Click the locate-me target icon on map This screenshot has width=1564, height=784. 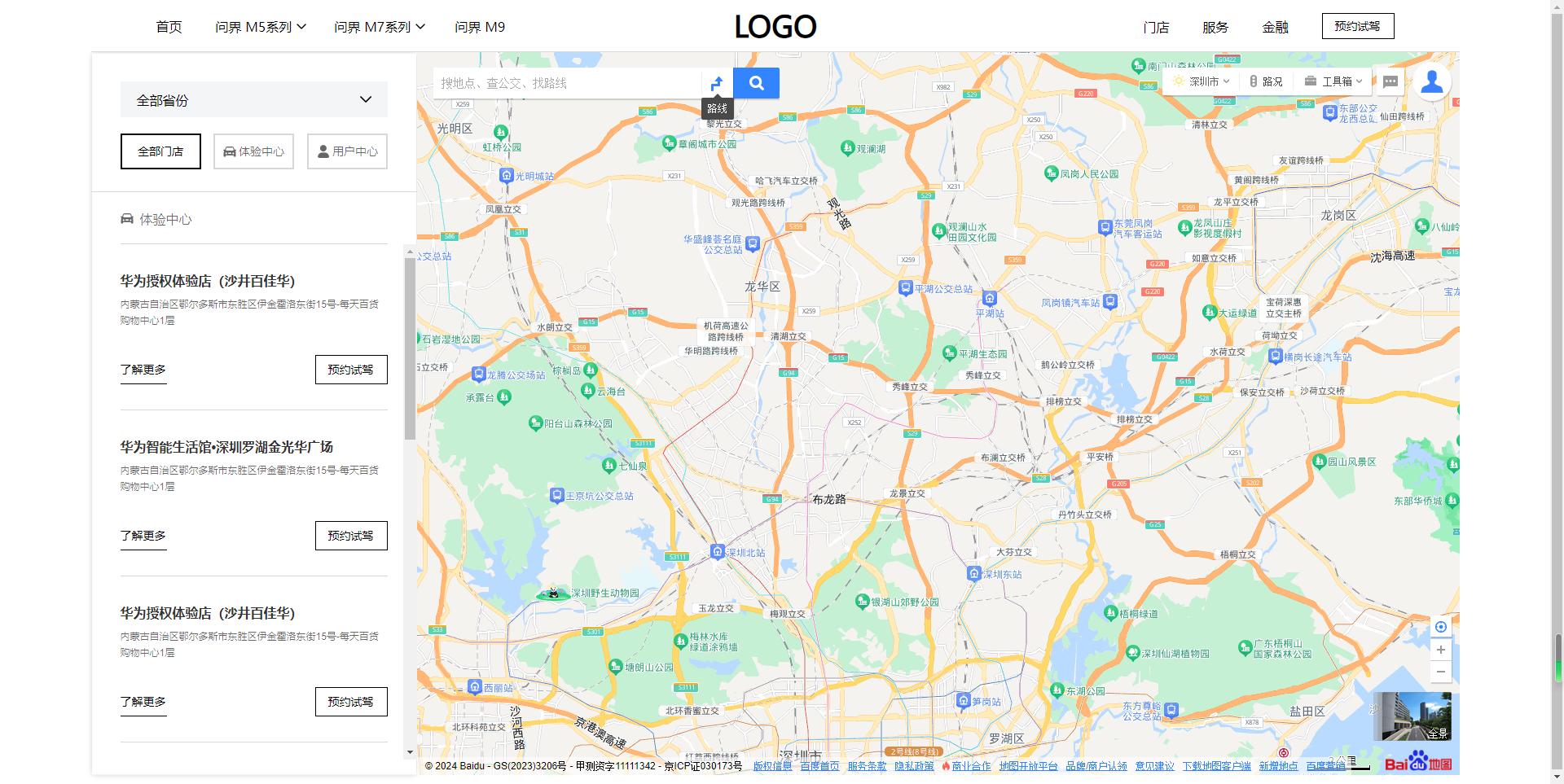click(x=1441, y=627)
